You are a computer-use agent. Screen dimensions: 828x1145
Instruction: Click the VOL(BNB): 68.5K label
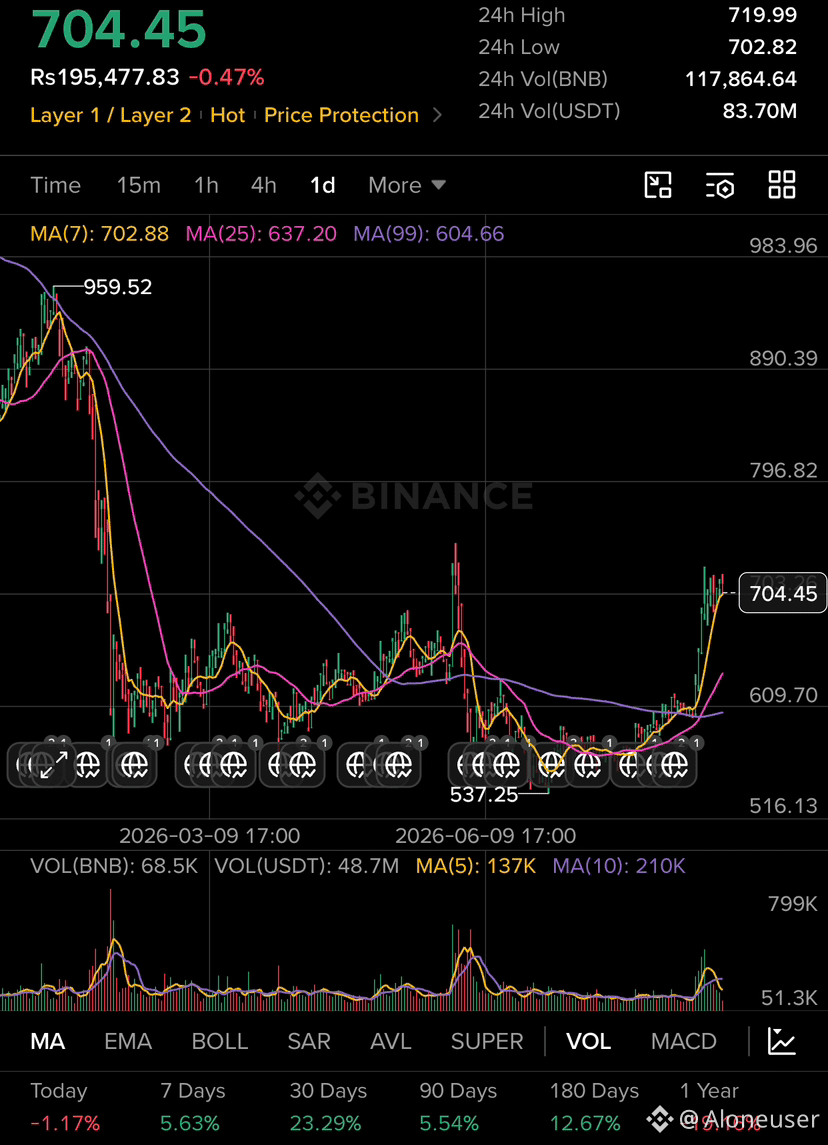click(114, 867)
